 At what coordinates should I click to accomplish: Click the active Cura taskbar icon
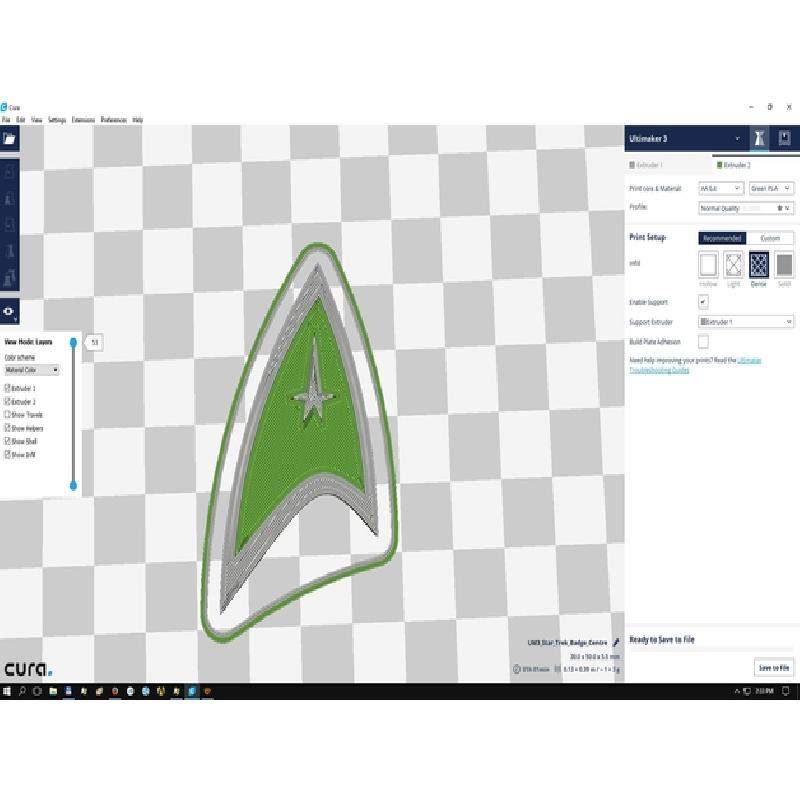[192, 691]
